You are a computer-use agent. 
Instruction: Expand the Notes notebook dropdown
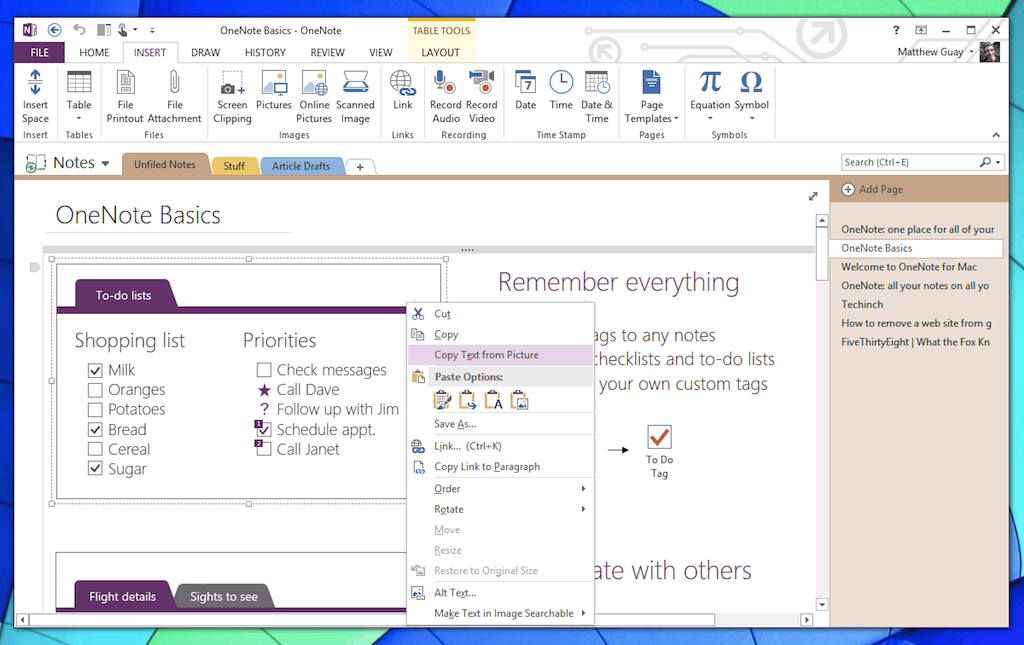(105, 163)
